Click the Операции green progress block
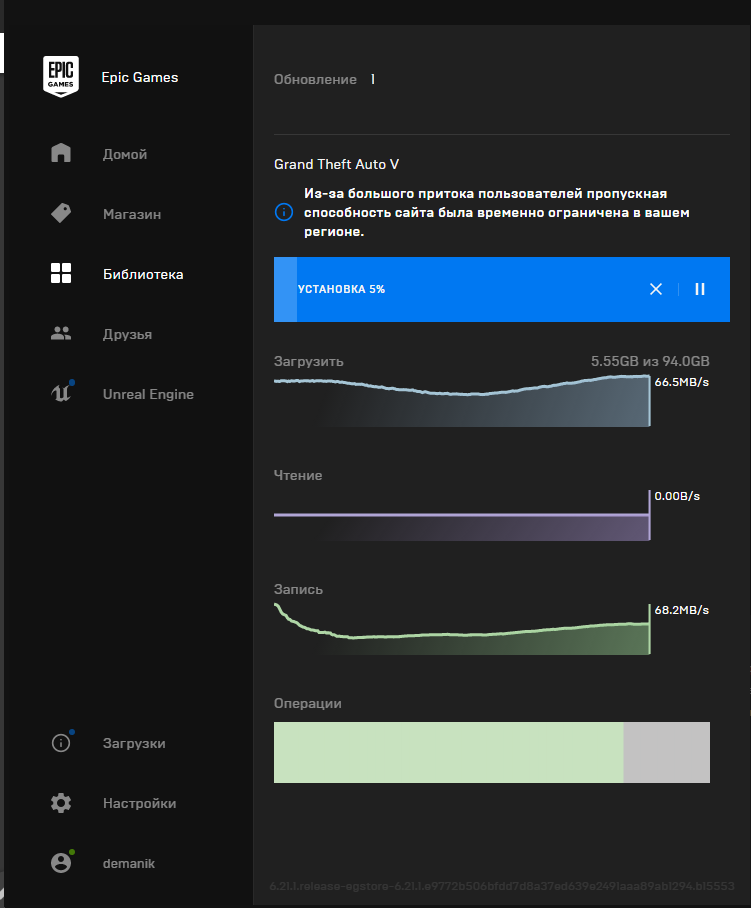 tap(448, 752)
